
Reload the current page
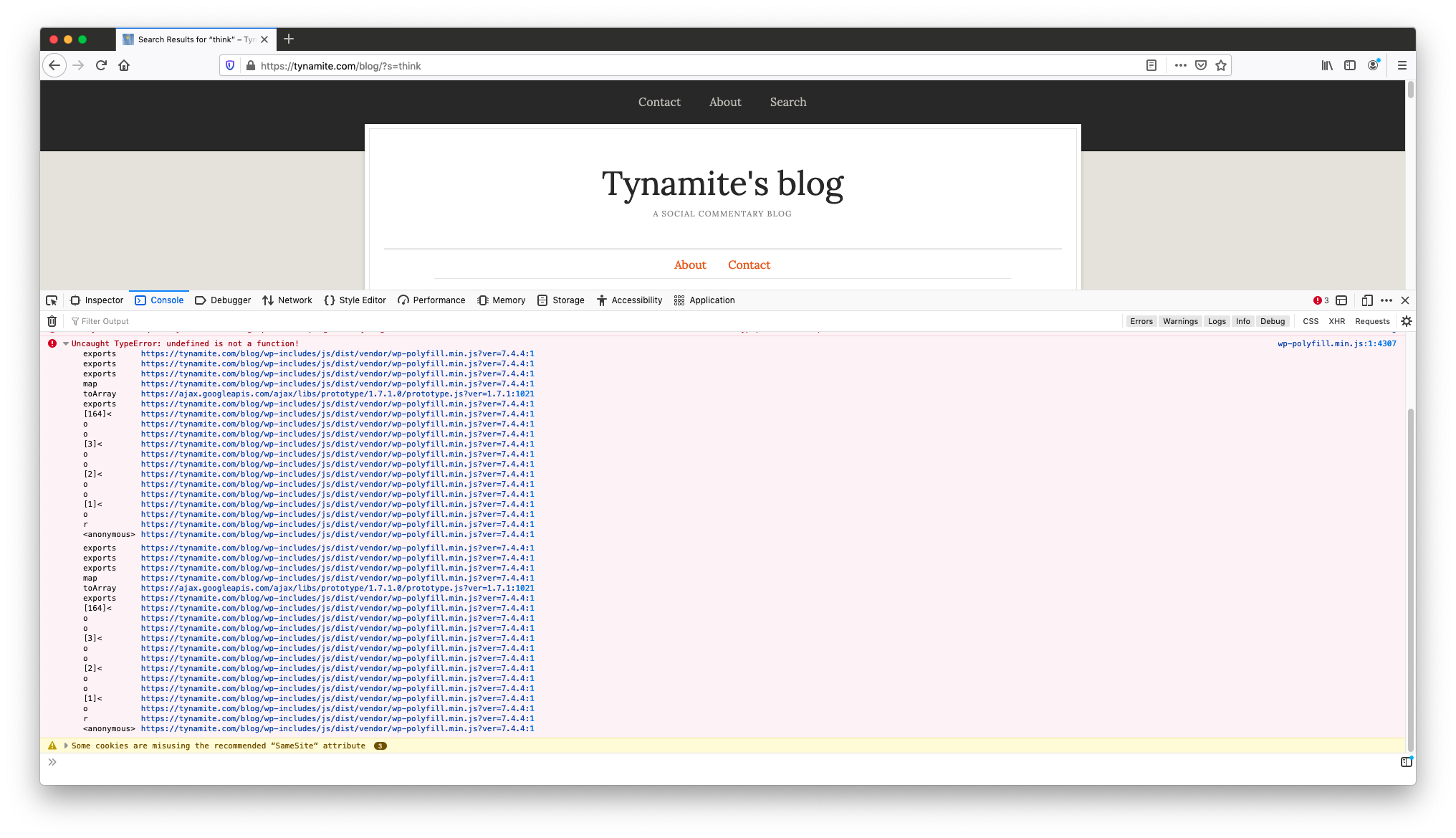click(x=101, y=65)
